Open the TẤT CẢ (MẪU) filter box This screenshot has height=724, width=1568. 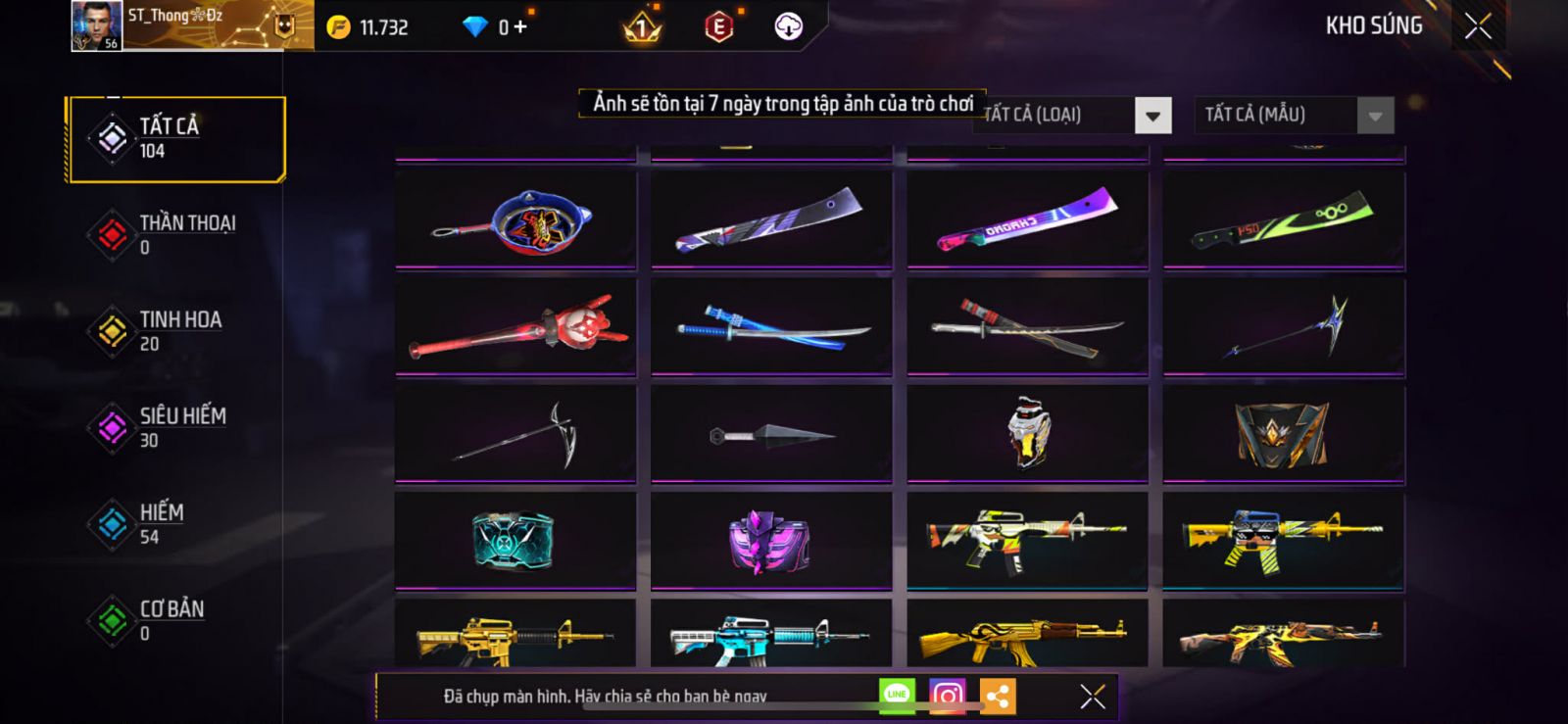click(x=1294, y=116)
